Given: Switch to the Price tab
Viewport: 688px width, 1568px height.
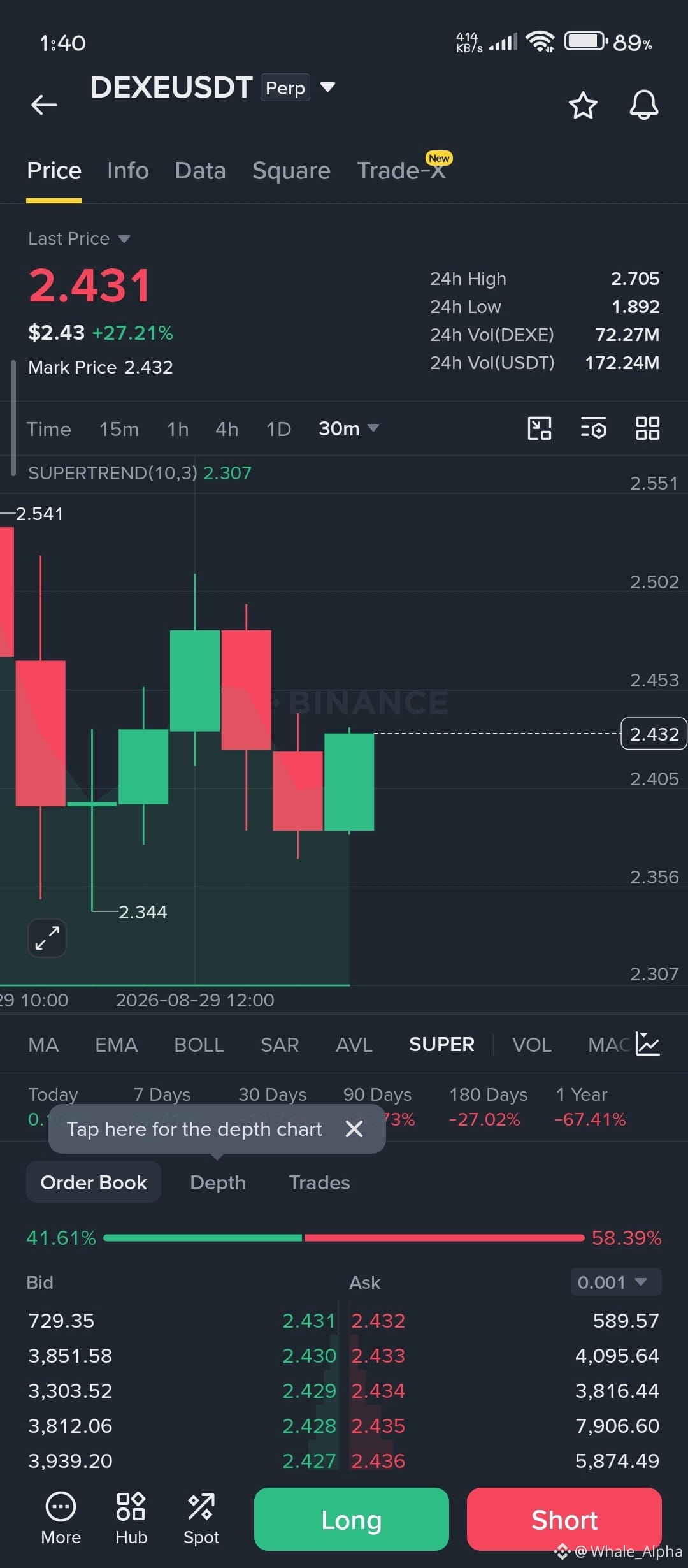Looking at the screenshot, I should 54,171.
